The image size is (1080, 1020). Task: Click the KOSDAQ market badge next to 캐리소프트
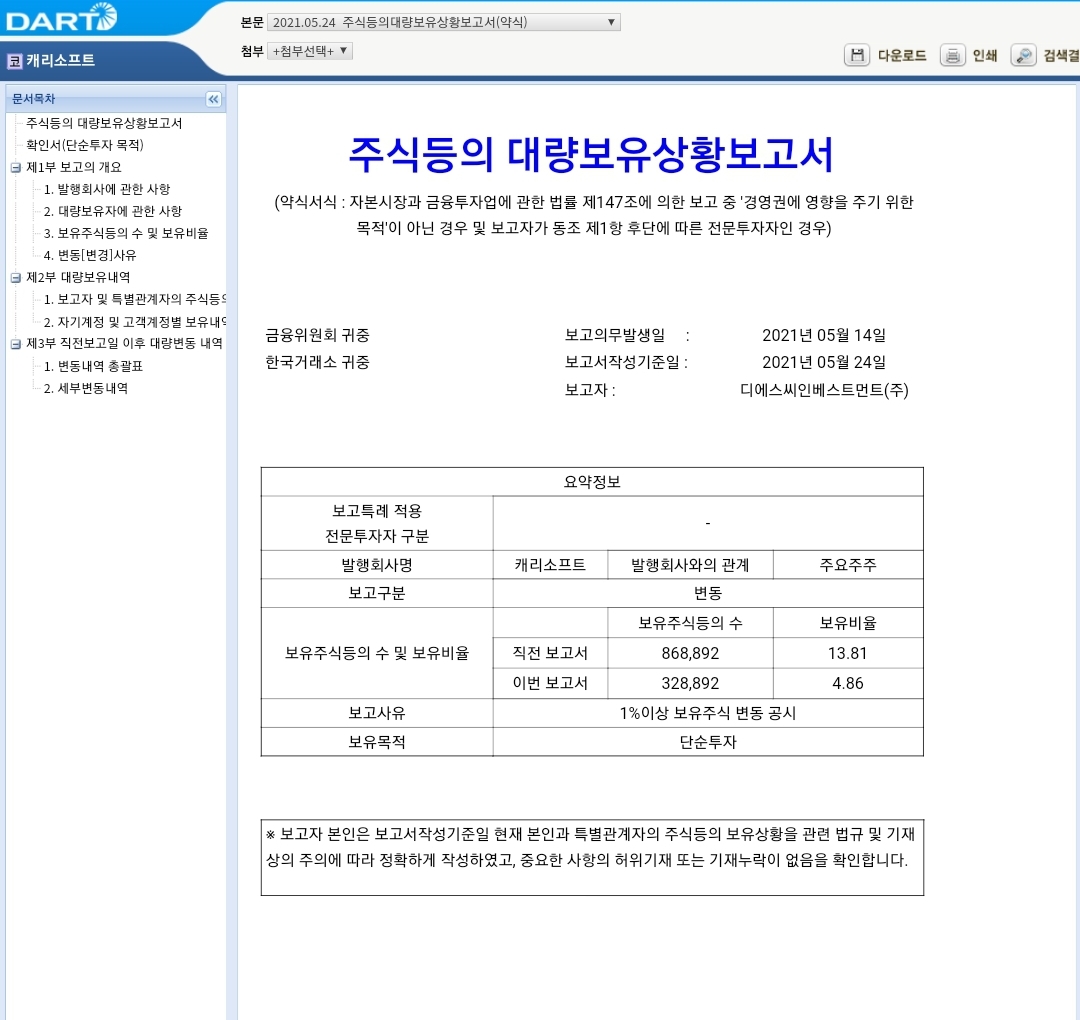click(x=14, y=61)
